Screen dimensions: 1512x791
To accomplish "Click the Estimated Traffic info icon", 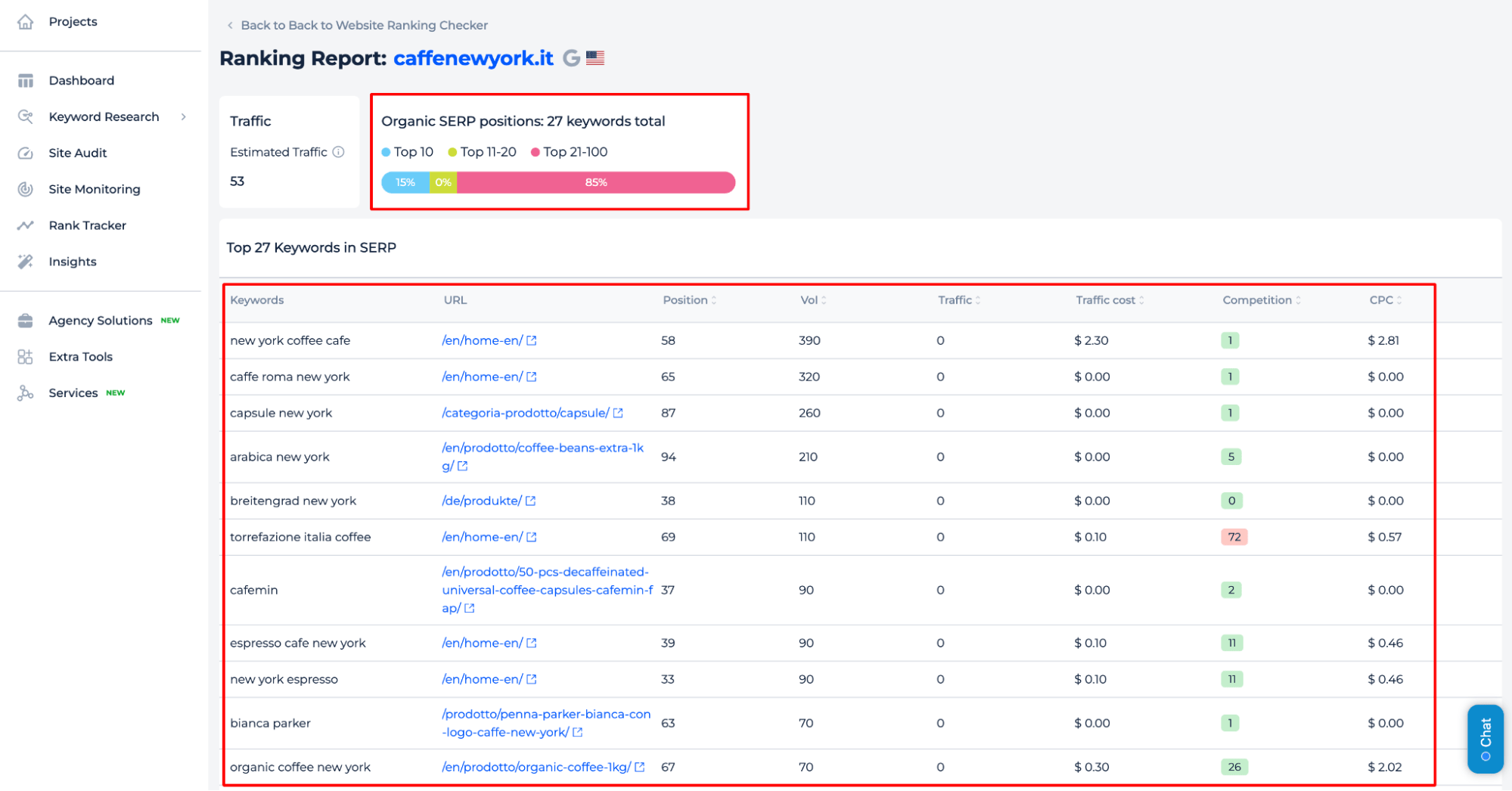I will point(339,152).
